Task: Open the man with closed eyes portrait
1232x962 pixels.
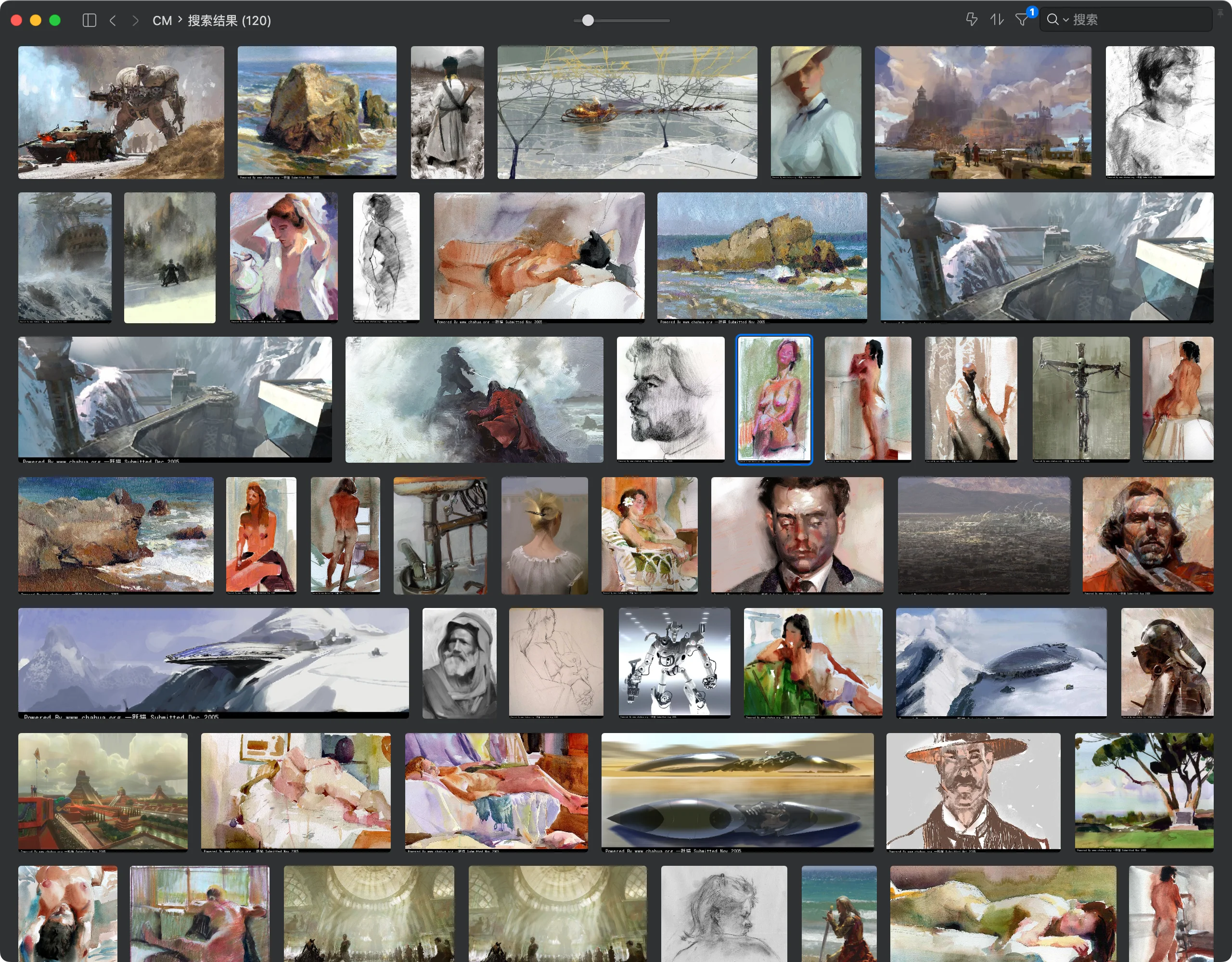Action: [x=797, y=536]
